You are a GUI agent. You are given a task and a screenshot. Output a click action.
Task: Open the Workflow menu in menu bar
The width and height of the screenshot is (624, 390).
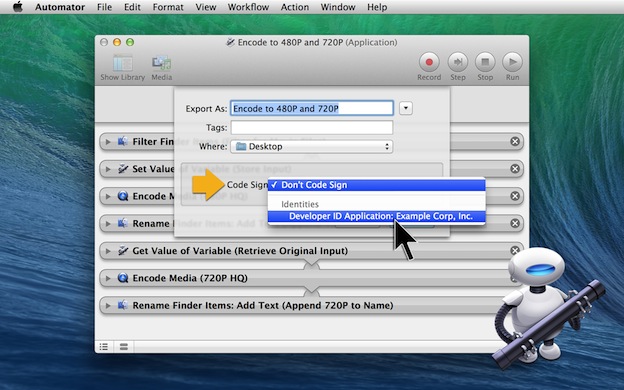coord(248,7)
